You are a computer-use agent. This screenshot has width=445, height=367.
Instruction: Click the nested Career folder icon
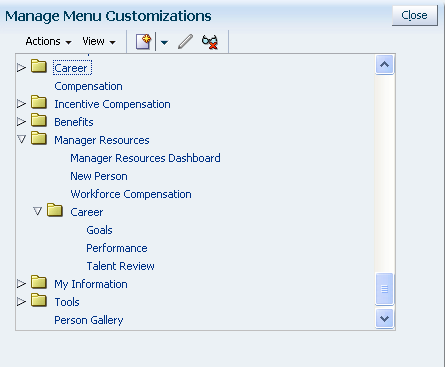pos(55,210)
